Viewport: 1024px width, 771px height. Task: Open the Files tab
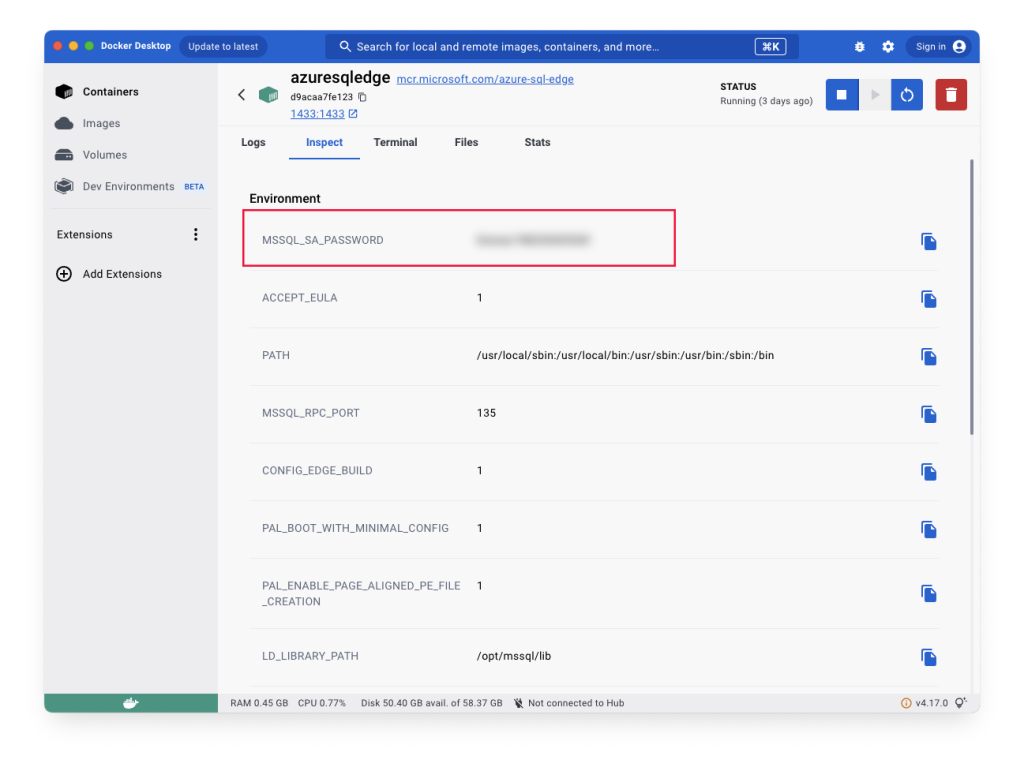coord(466,142)
